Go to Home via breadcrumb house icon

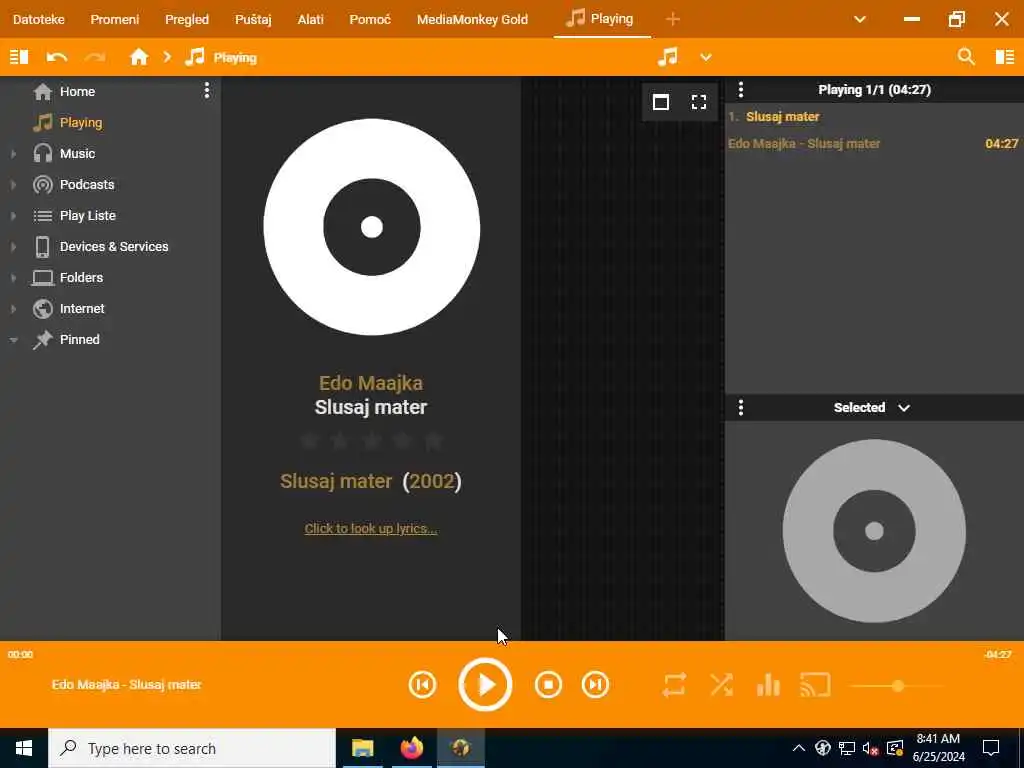138,57
